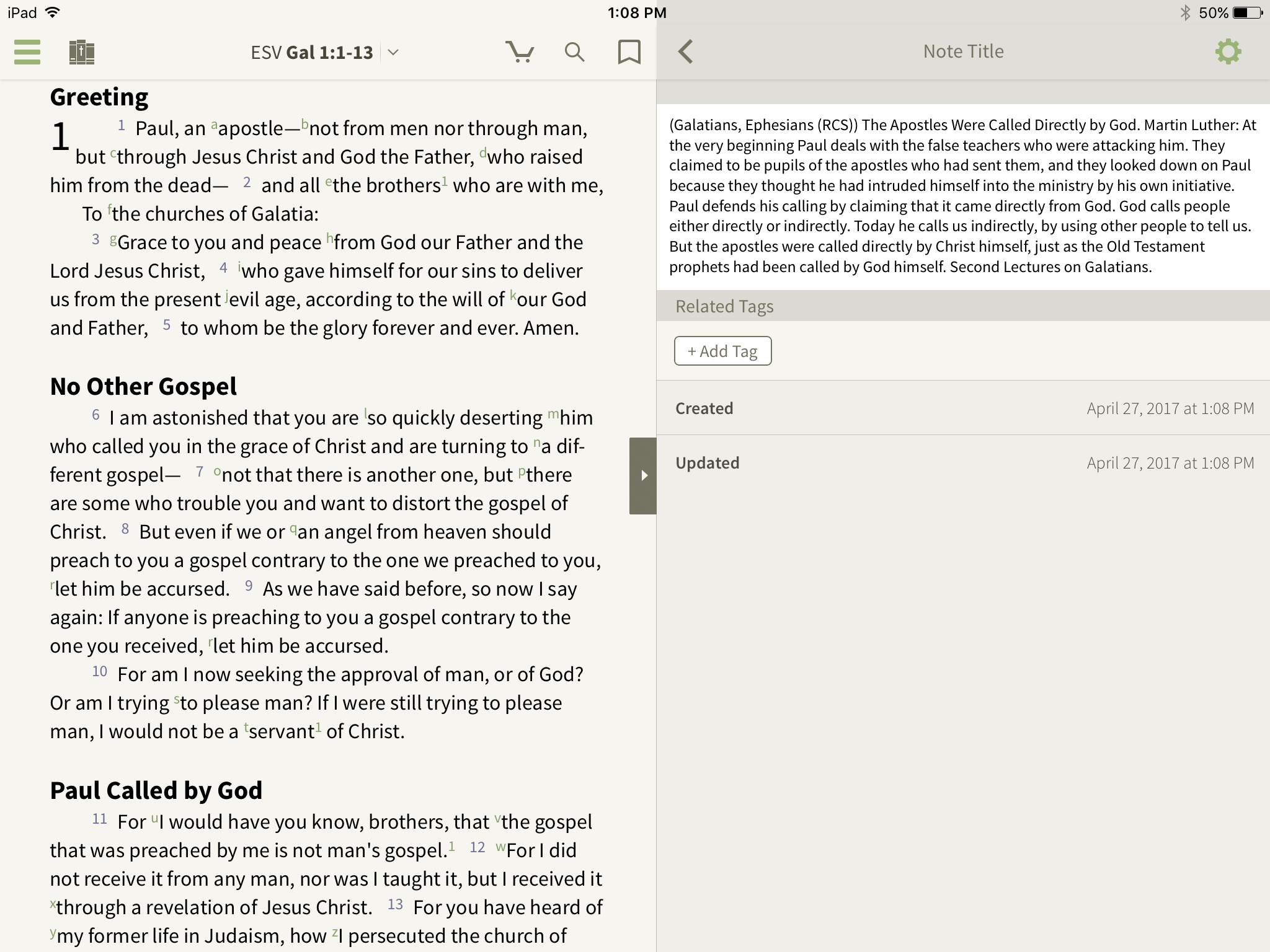
Task: Open cross-reference v before 'the gospel'
Action: pyautogui.click(x=497, y=818)
